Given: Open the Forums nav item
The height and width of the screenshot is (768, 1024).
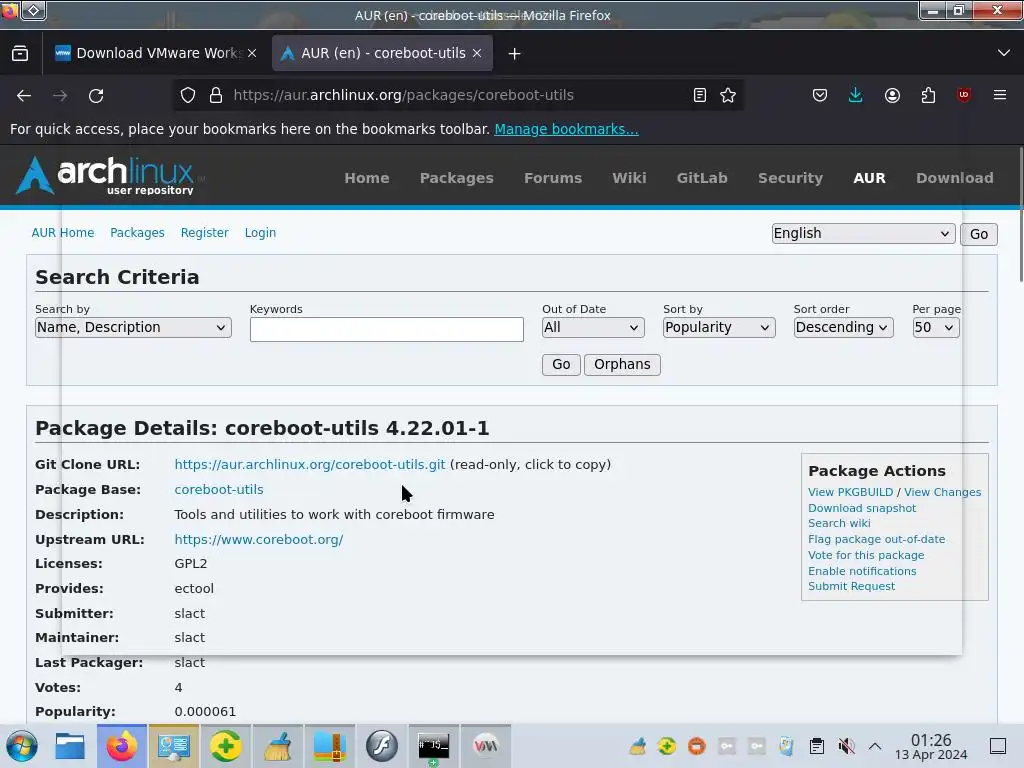Looking at the screenshot, I should (553, 178).
